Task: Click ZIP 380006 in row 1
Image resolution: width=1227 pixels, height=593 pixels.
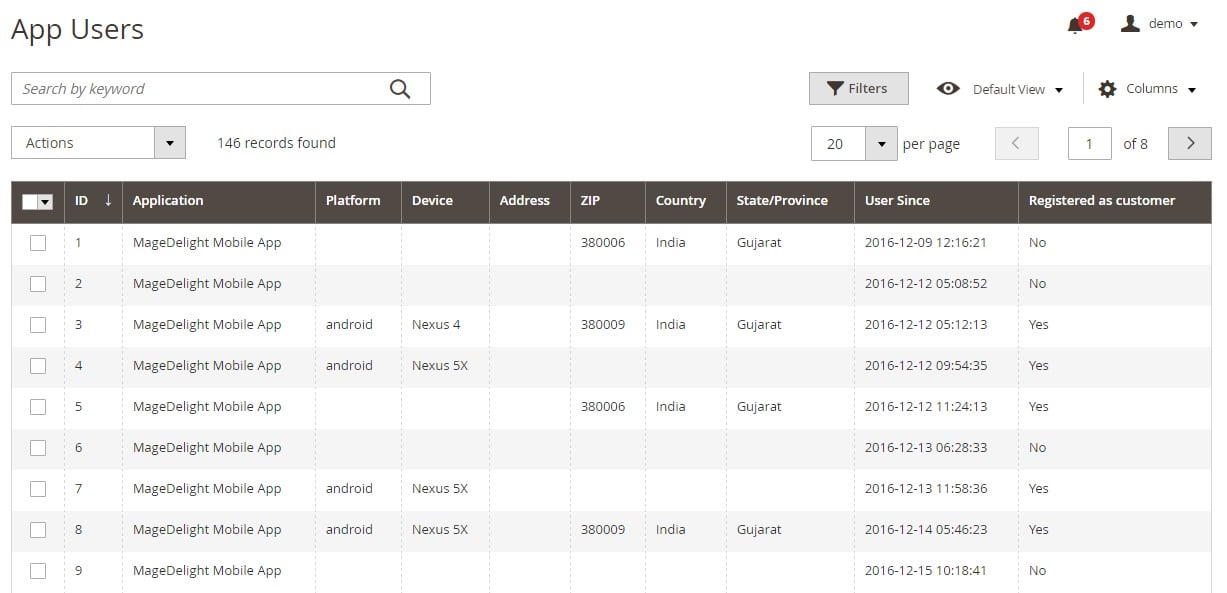Action: tap(603, 242)
